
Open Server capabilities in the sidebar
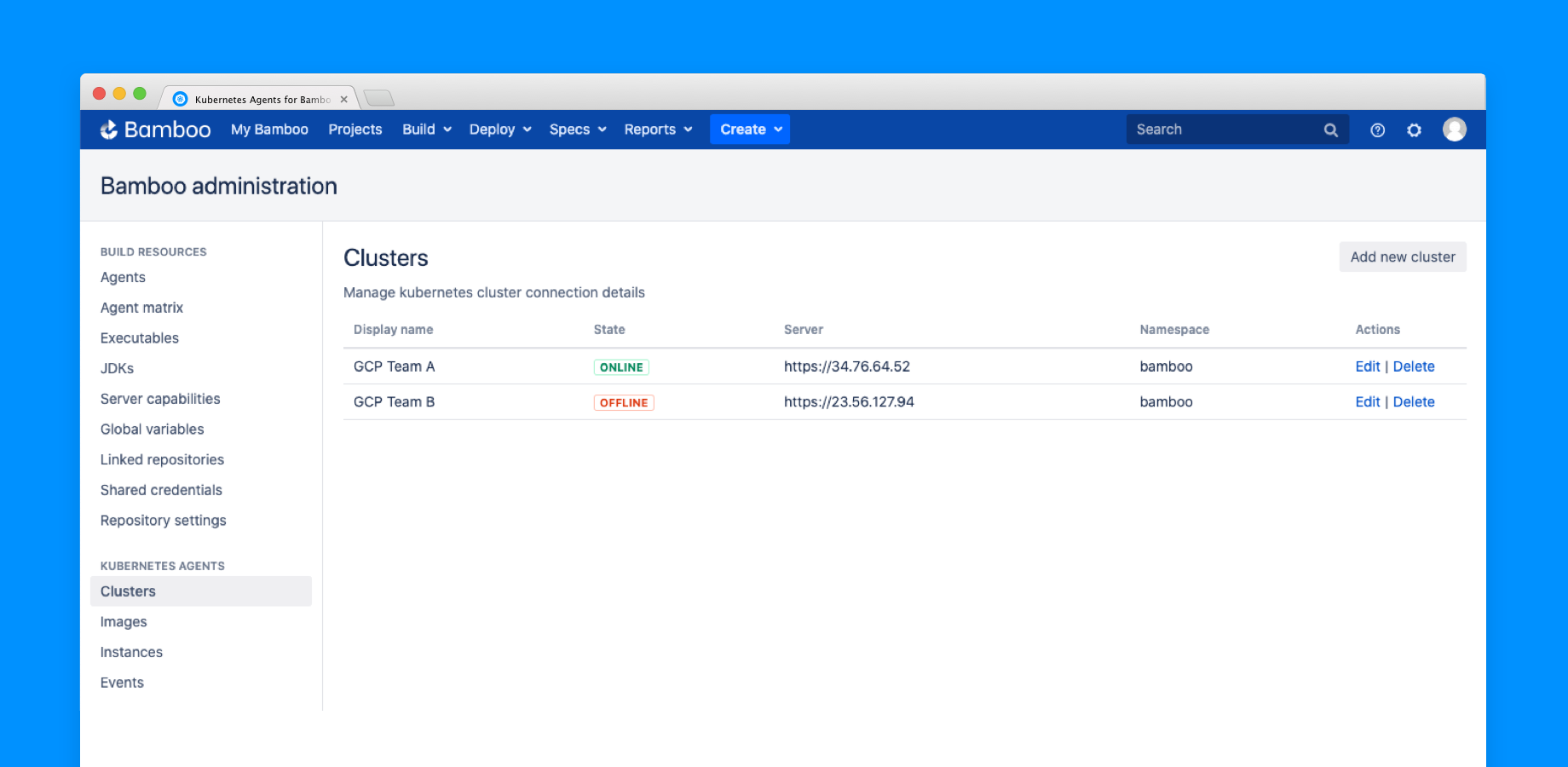click(x=160, y=399)
